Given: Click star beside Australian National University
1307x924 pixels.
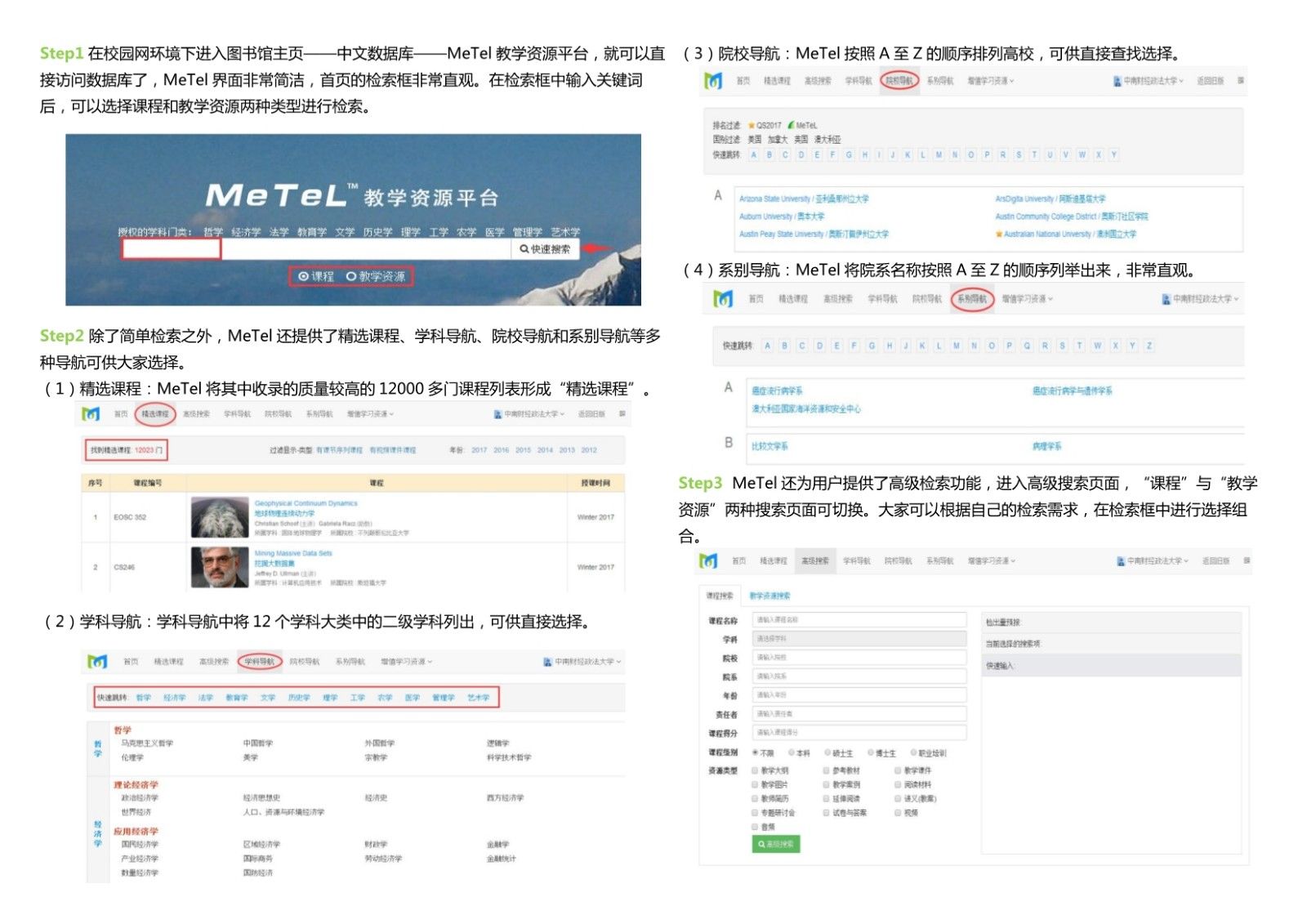Looking at the screenshot, I should 998,234.
